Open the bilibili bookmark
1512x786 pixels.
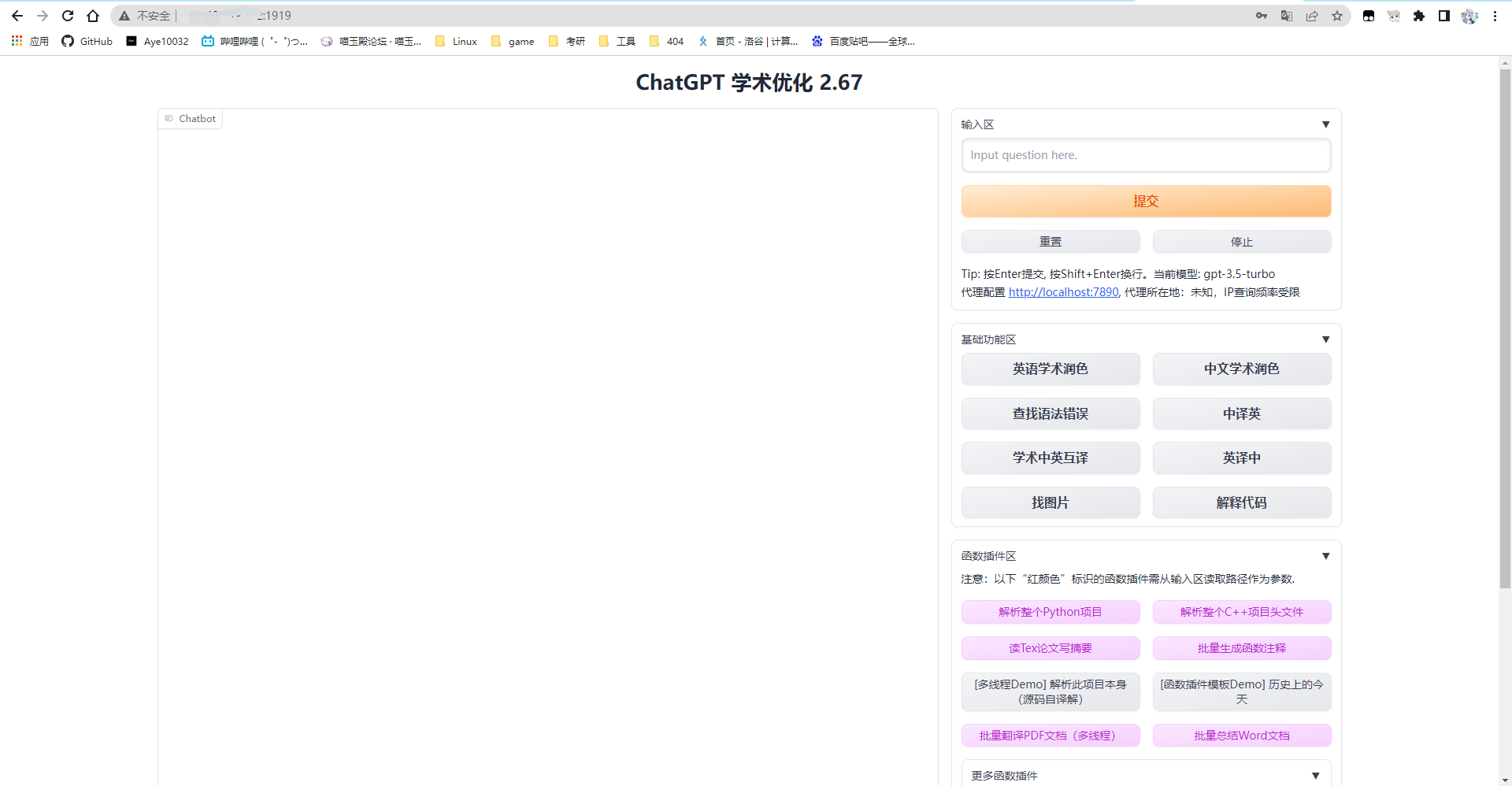coord(254,41)
